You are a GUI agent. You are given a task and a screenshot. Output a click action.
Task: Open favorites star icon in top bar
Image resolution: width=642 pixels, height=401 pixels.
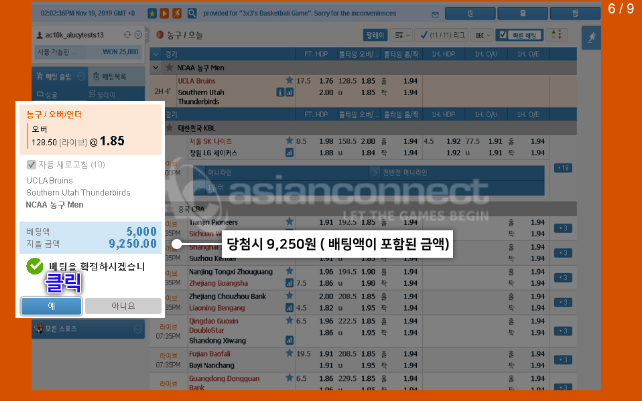152,14
